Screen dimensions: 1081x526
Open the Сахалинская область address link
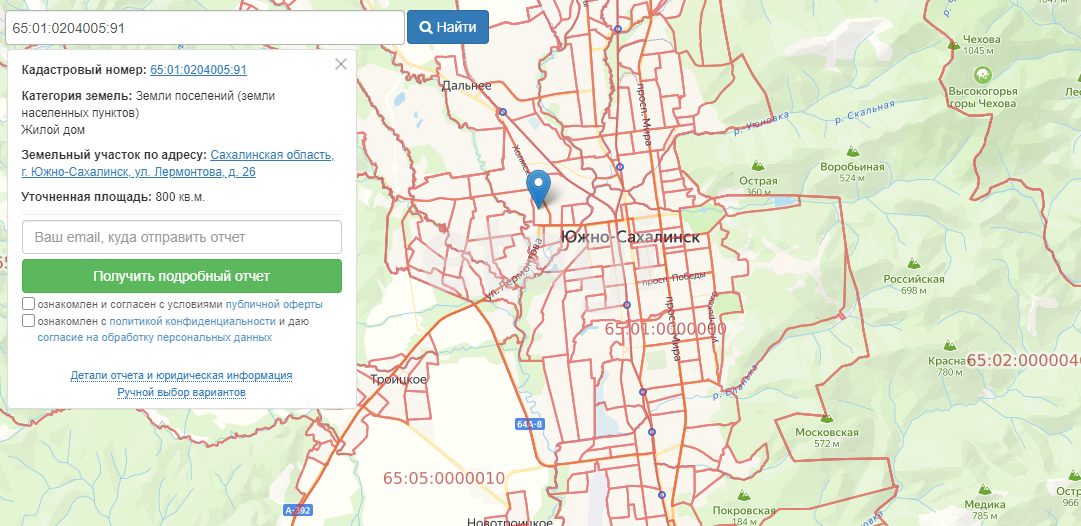272,155
